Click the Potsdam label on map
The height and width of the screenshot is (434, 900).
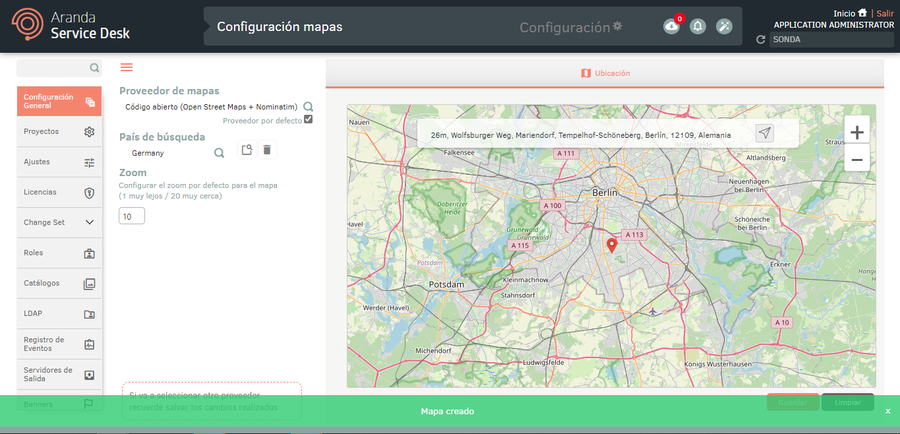[x=446, y=284]
